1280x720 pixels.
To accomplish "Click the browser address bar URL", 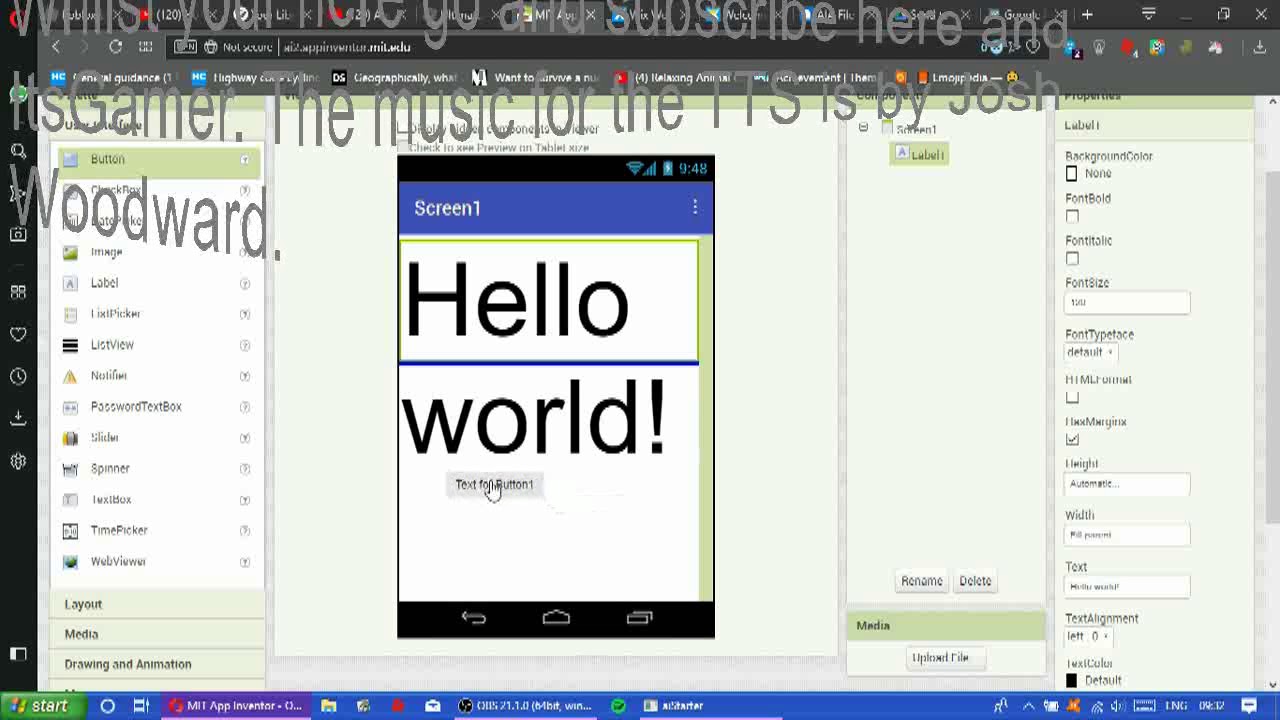I will 346,47.
